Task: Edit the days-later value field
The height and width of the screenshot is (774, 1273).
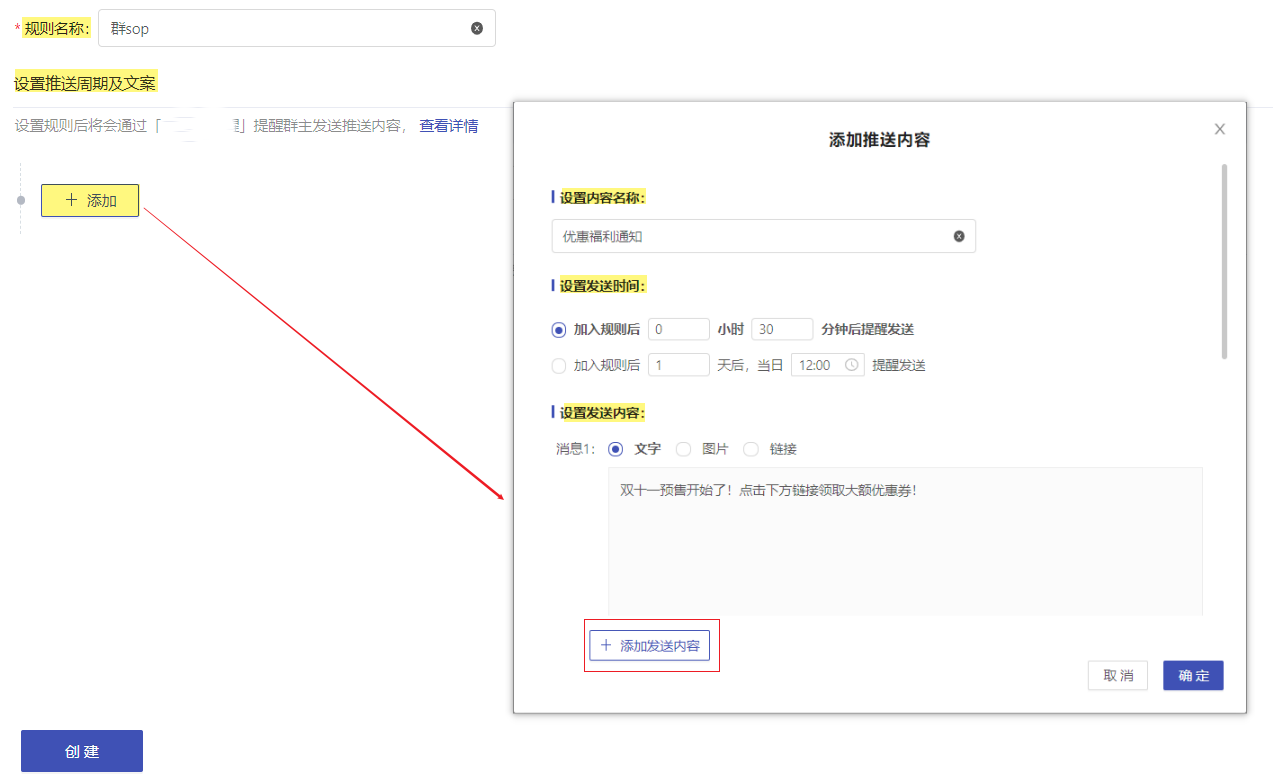Action: pos(679,365)
